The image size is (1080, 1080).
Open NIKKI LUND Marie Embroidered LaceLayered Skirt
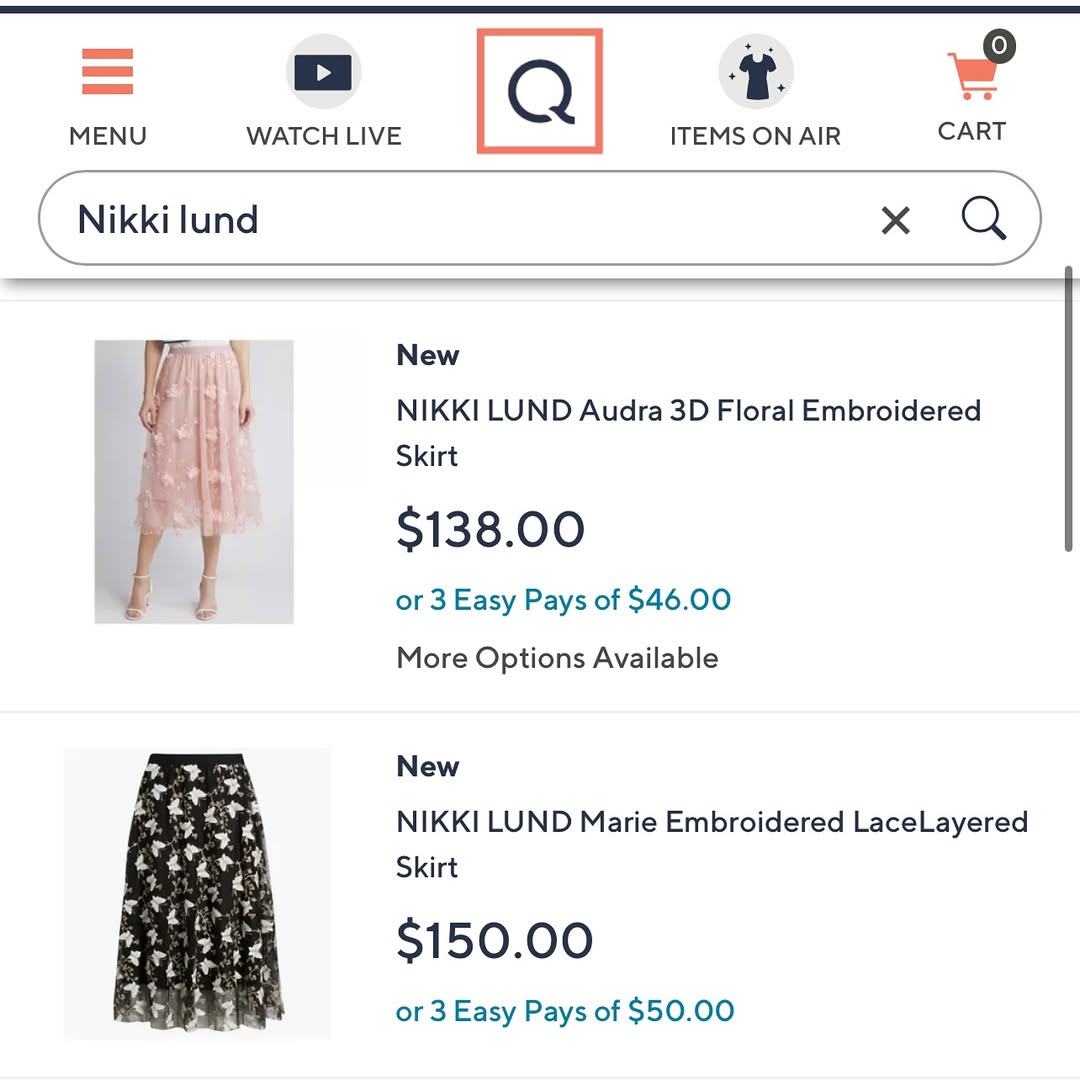pos(712,844)
